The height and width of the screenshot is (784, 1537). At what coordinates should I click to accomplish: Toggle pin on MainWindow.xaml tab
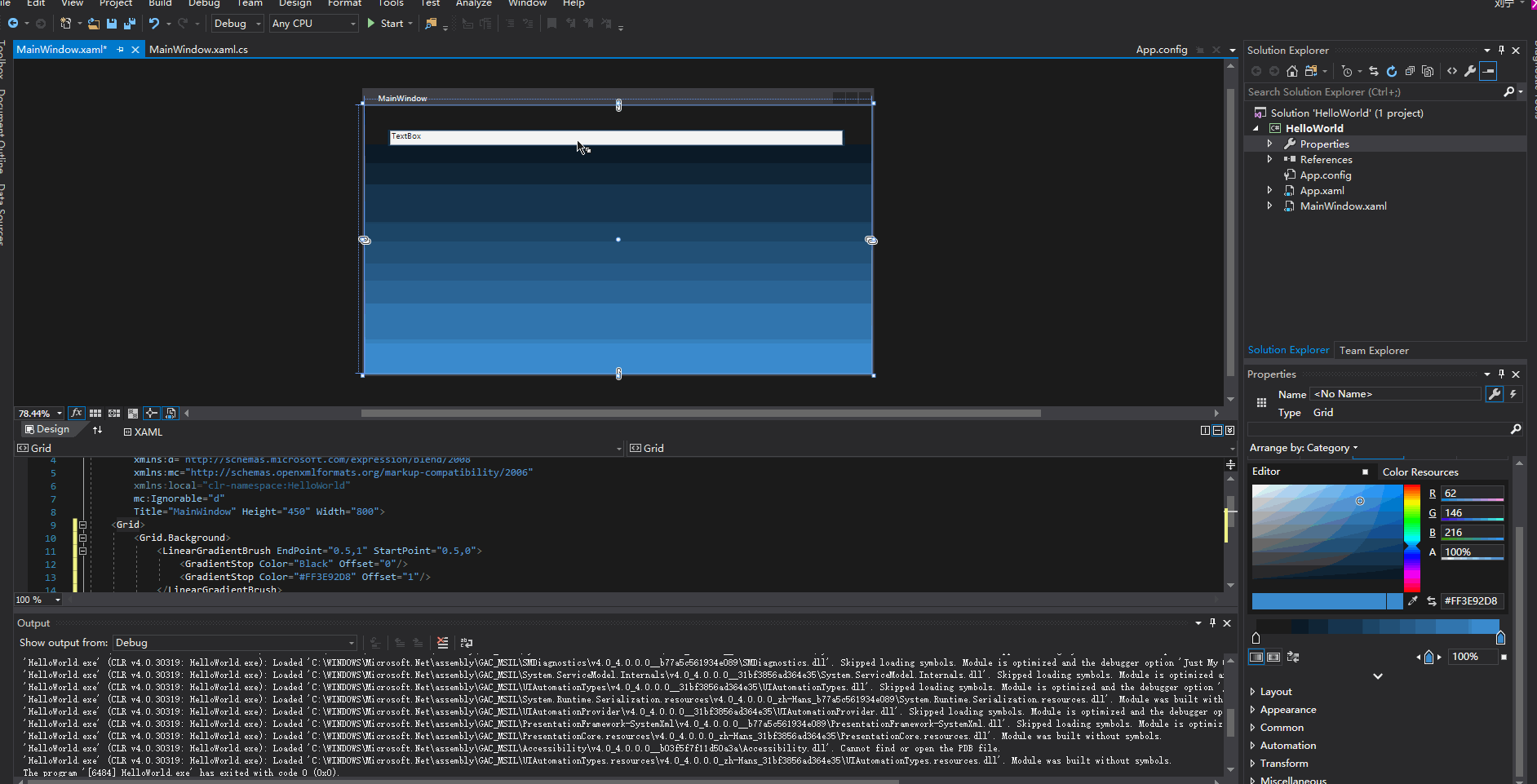point(121,50)
